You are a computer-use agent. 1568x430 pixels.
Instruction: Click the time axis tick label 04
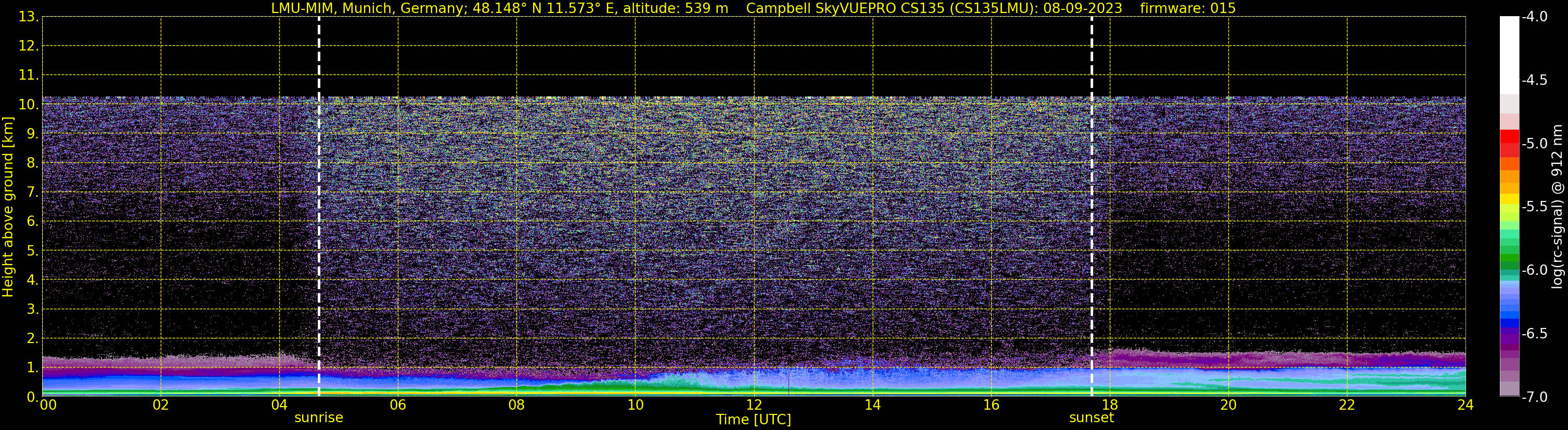click(x=279, y=405)
